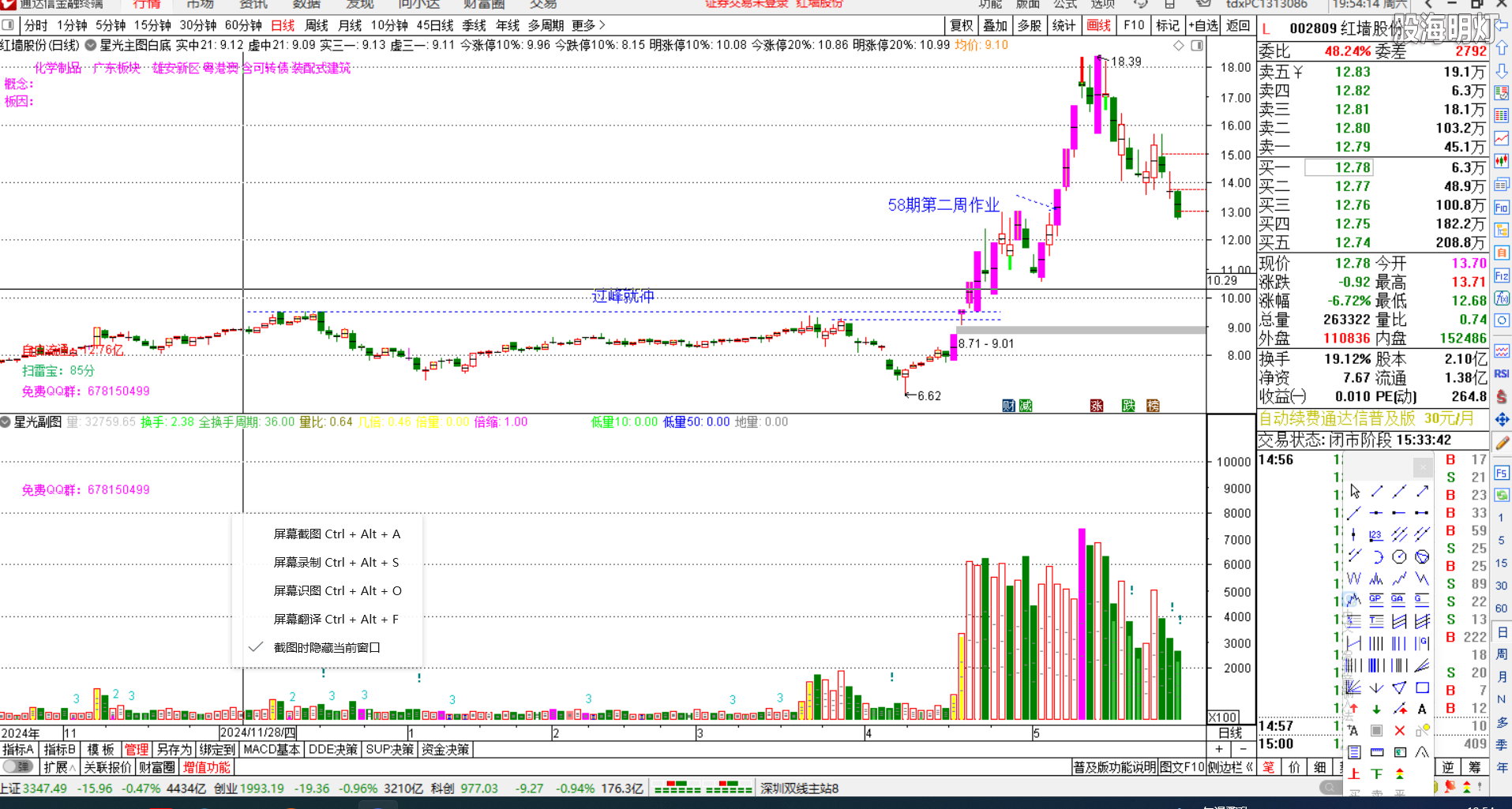Switch to the 60分钟 period tab
This screenshot has height=809, width=1512.
(x=243, y=25)
